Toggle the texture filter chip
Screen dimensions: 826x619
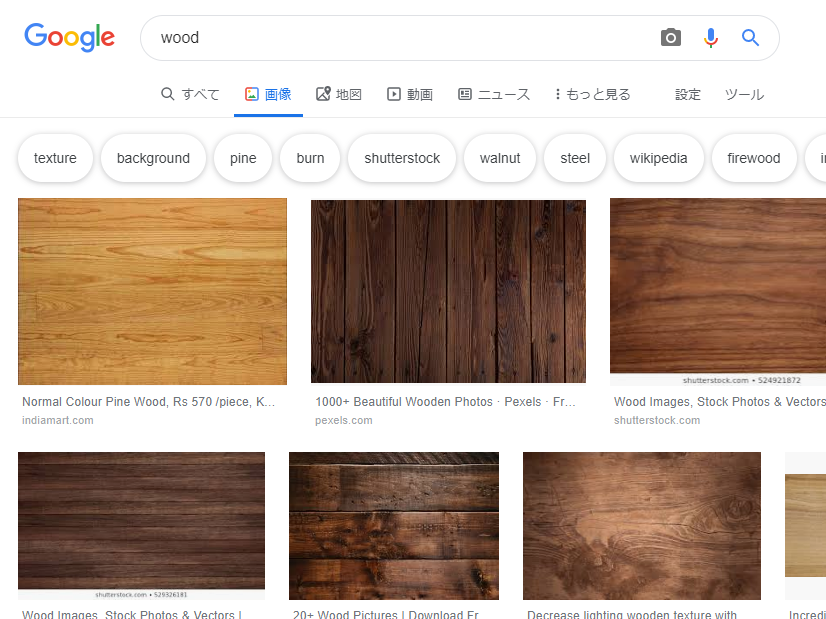click(55, 157)
